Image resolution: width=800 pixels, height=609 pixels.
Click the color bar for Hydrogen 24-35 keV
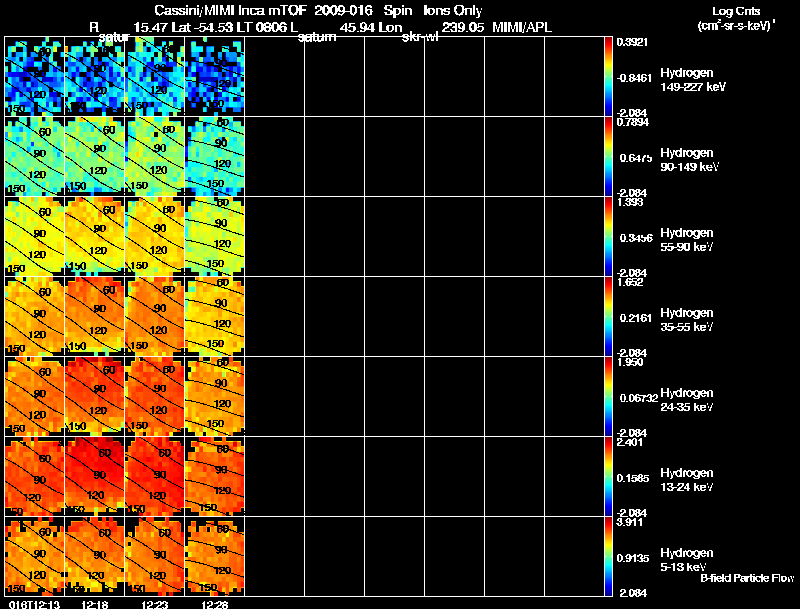[x=608, y=397]
